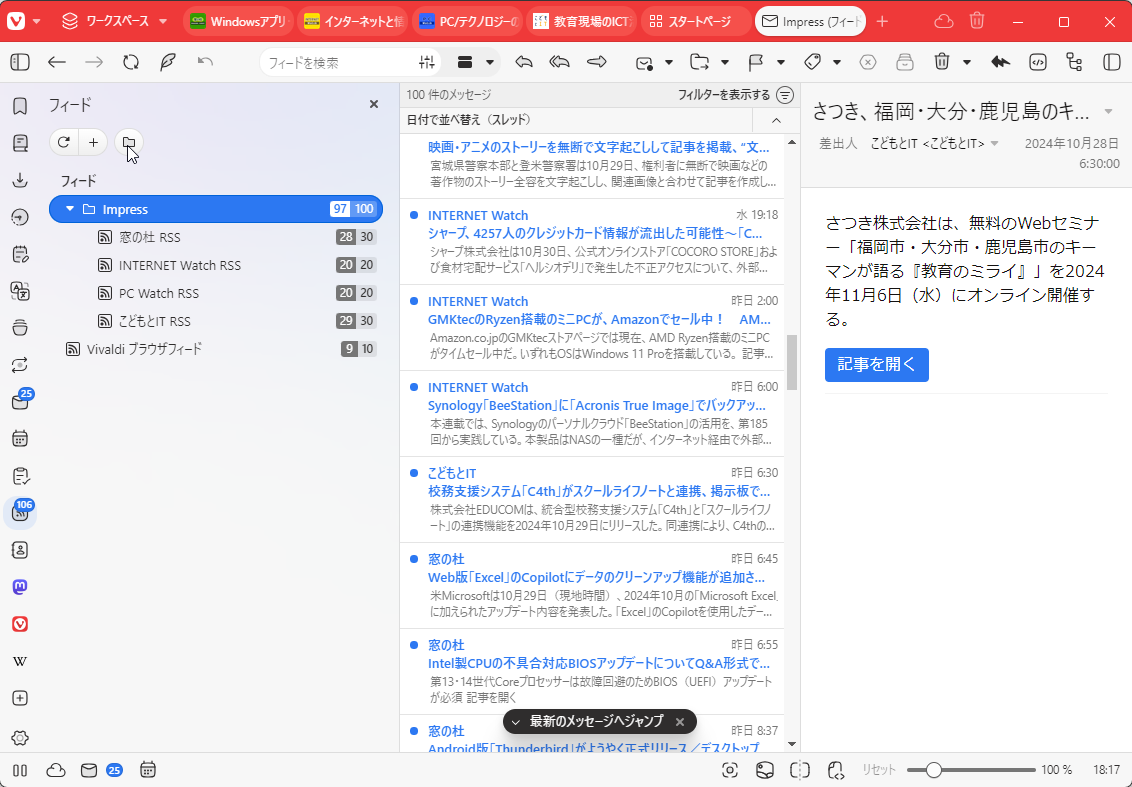Screen dimensions: 1132x787
Task: Mark the GMKtec message read via its blue dot
Action: pyautogui.click(x=414, y=303)
